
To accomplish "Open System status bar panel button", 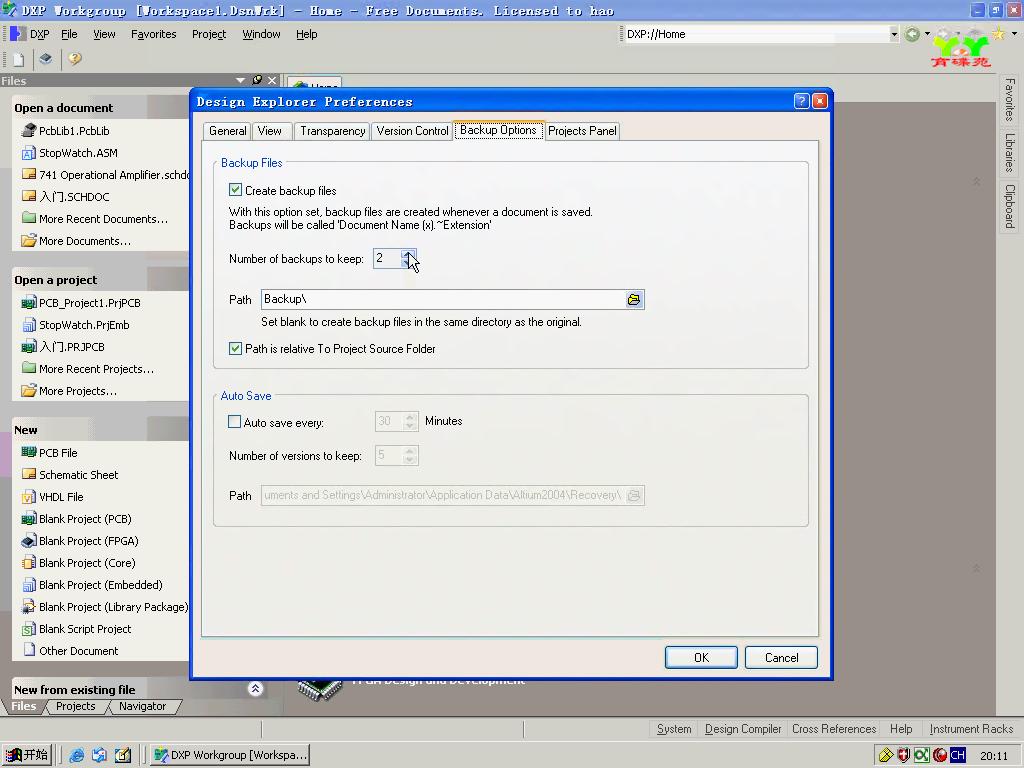I will click(674, 729).
